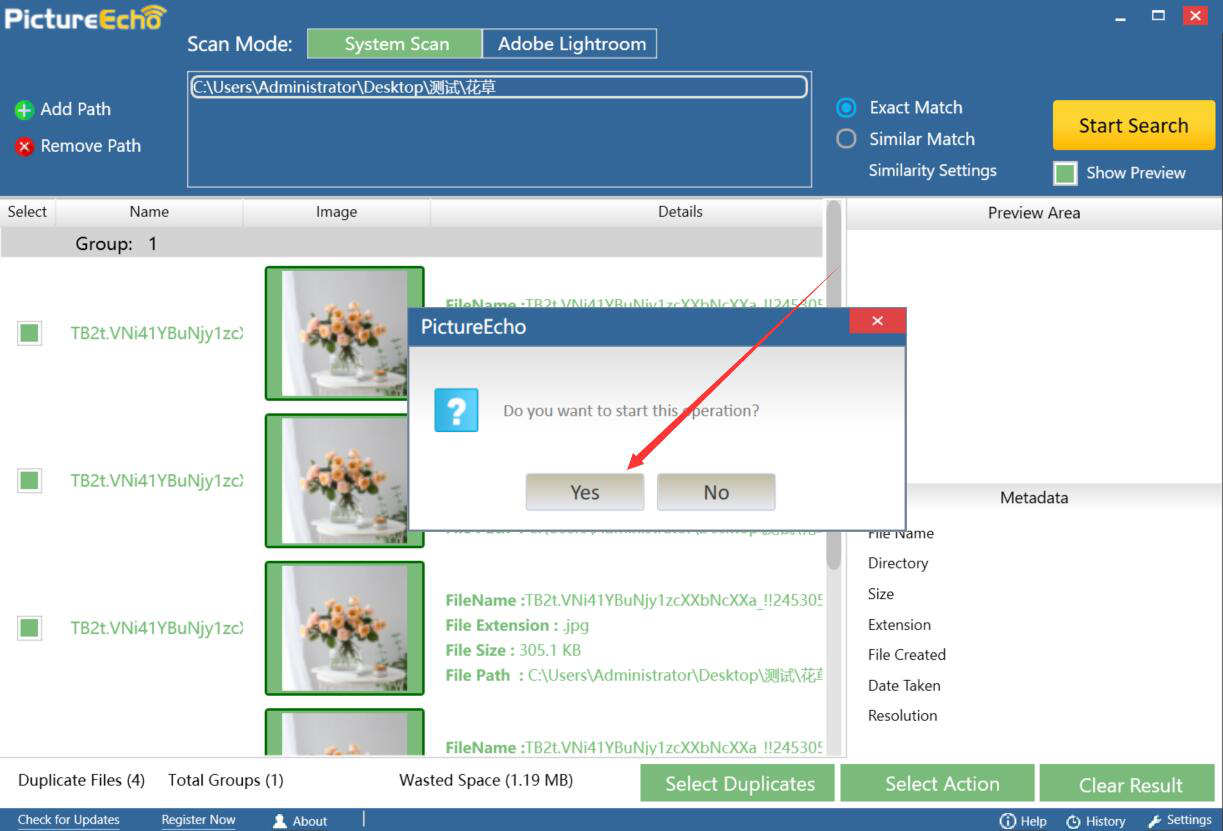Viewport: 1223px width, 831px height.
Task: Close the PictureEcho confirmation dialog
Action: click(x=877, y=321)
